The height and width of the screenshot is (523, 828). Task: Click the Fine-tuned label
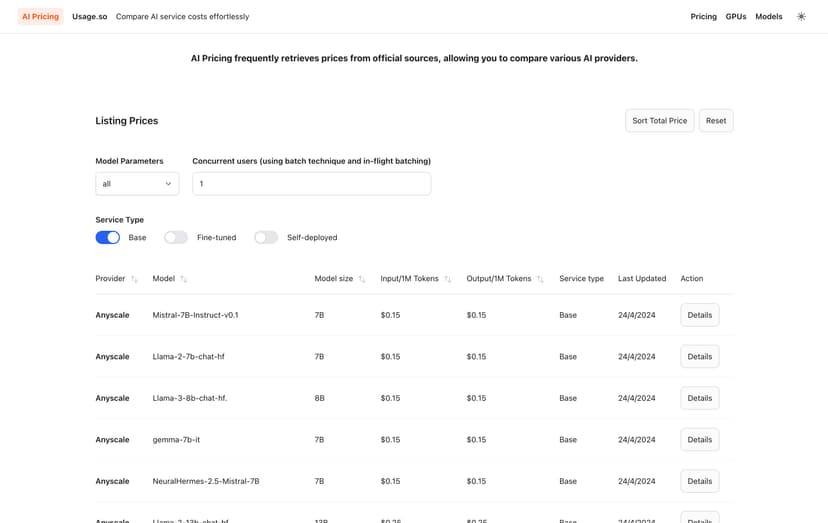(x=217, y=238)
